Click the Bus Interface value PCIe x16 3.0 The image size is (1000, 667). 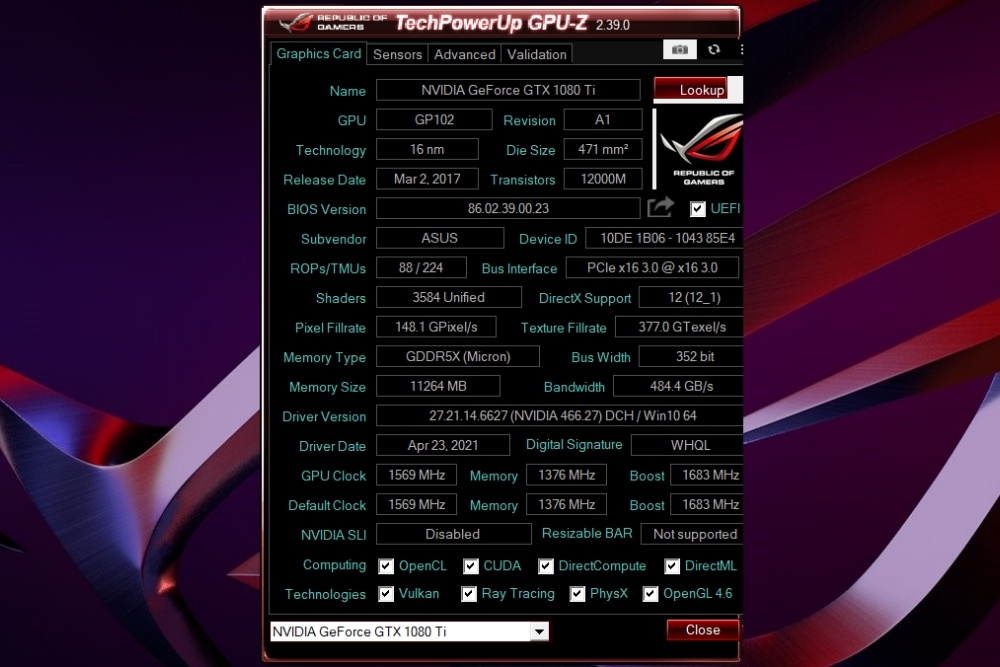coord(652,267)
